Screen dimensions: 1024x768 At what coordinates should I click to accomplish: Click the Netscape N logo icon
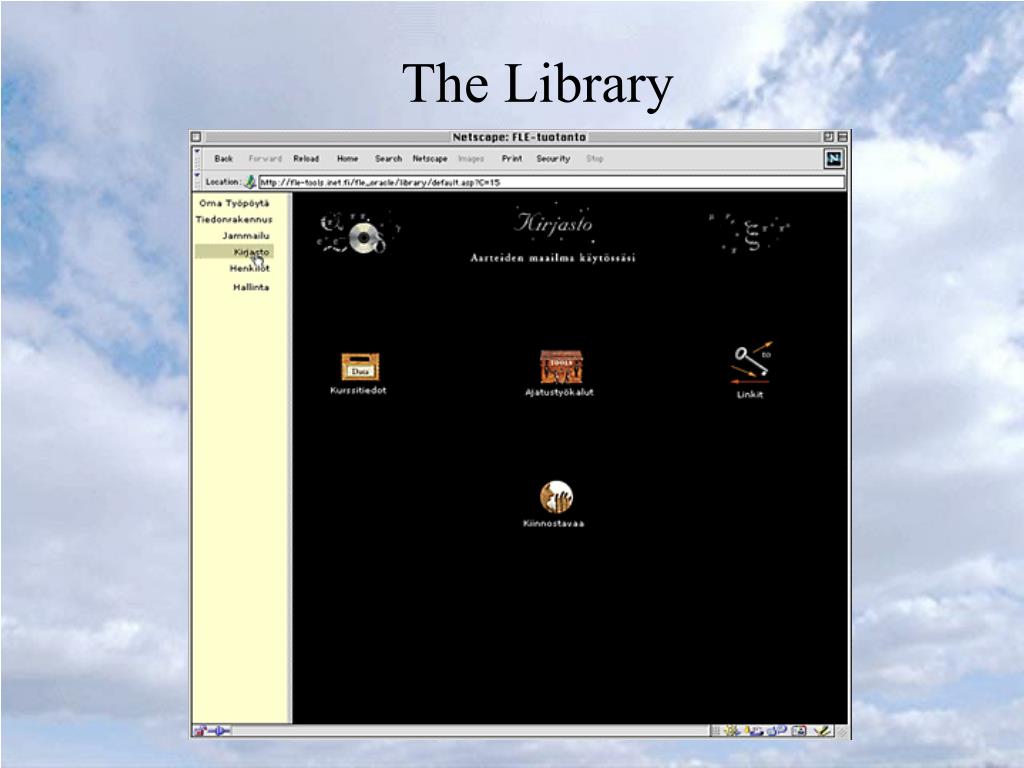pos(833,159)
